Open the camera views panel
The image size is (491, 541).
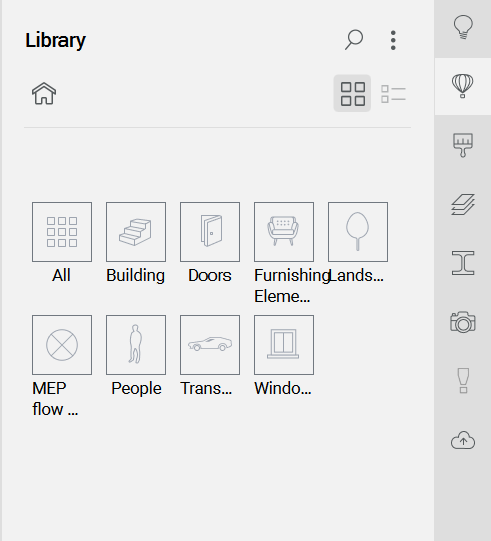coord(463,322)
